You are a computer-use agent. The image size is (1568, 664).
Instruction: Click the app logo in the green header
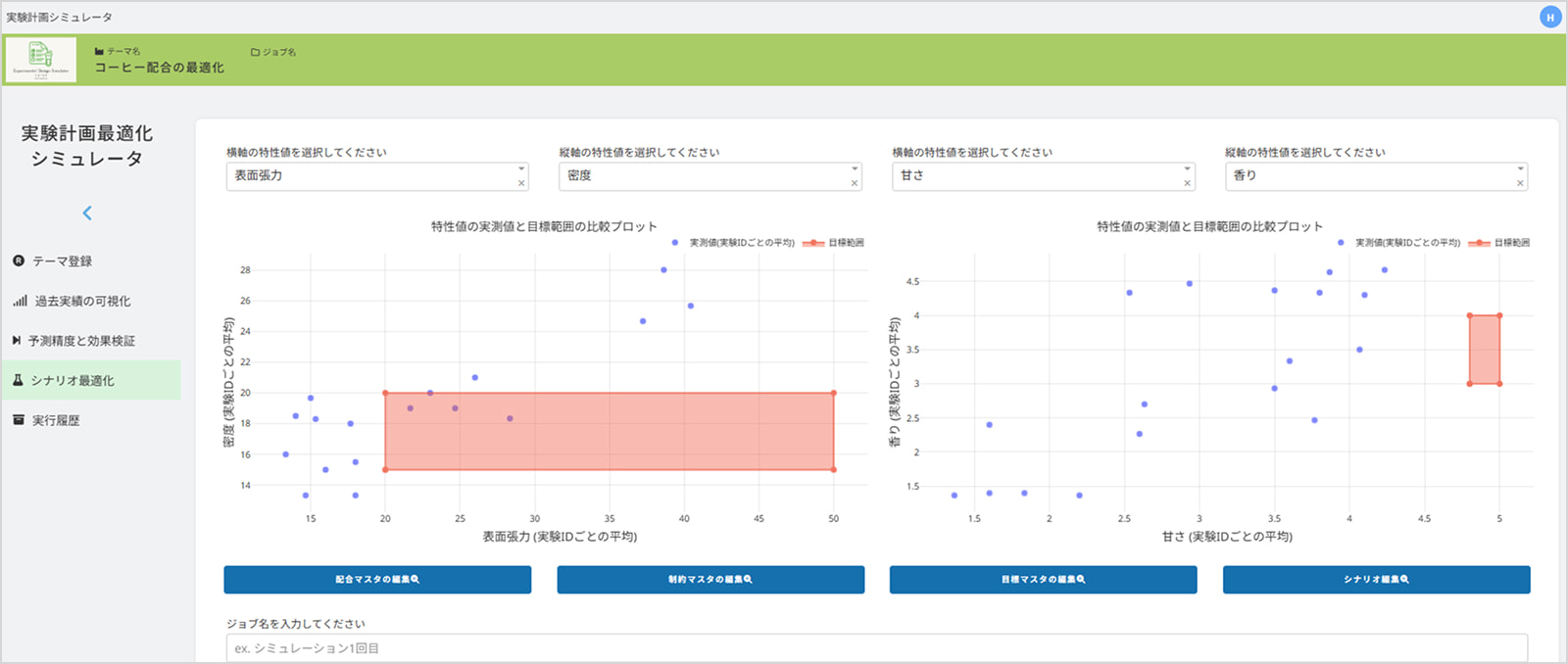click(40, 60)
